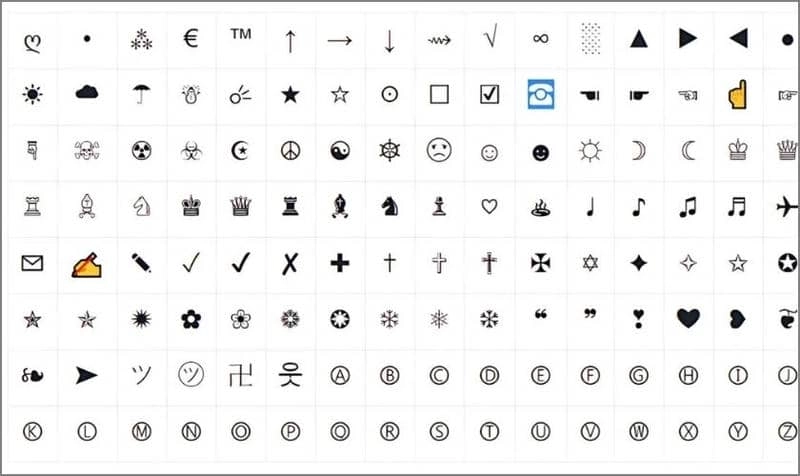Choose the frowning face symbol
Image resolution: width=800 pixels, height=476 pixels.
click(439, 150)
